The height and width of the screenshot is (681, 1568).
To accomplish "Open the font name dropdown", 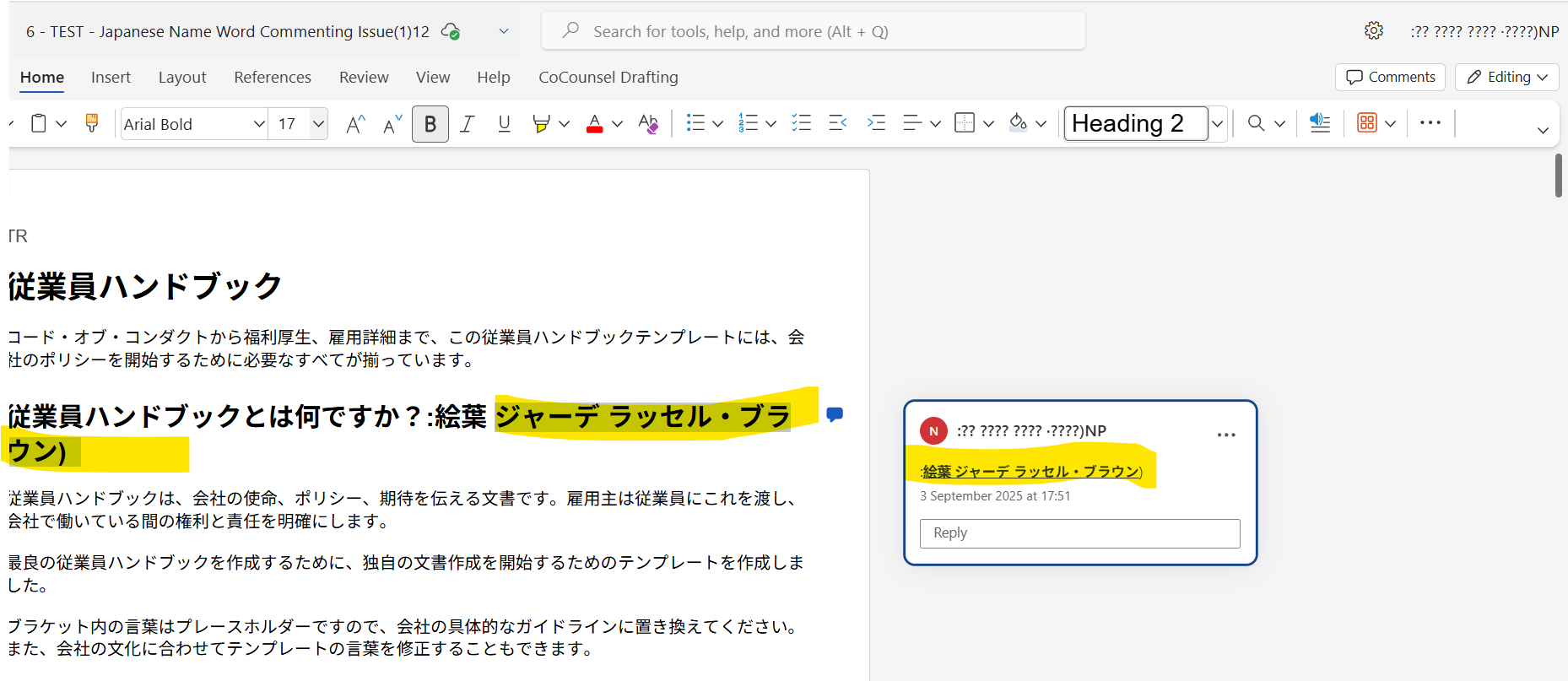I will (259, 124).
